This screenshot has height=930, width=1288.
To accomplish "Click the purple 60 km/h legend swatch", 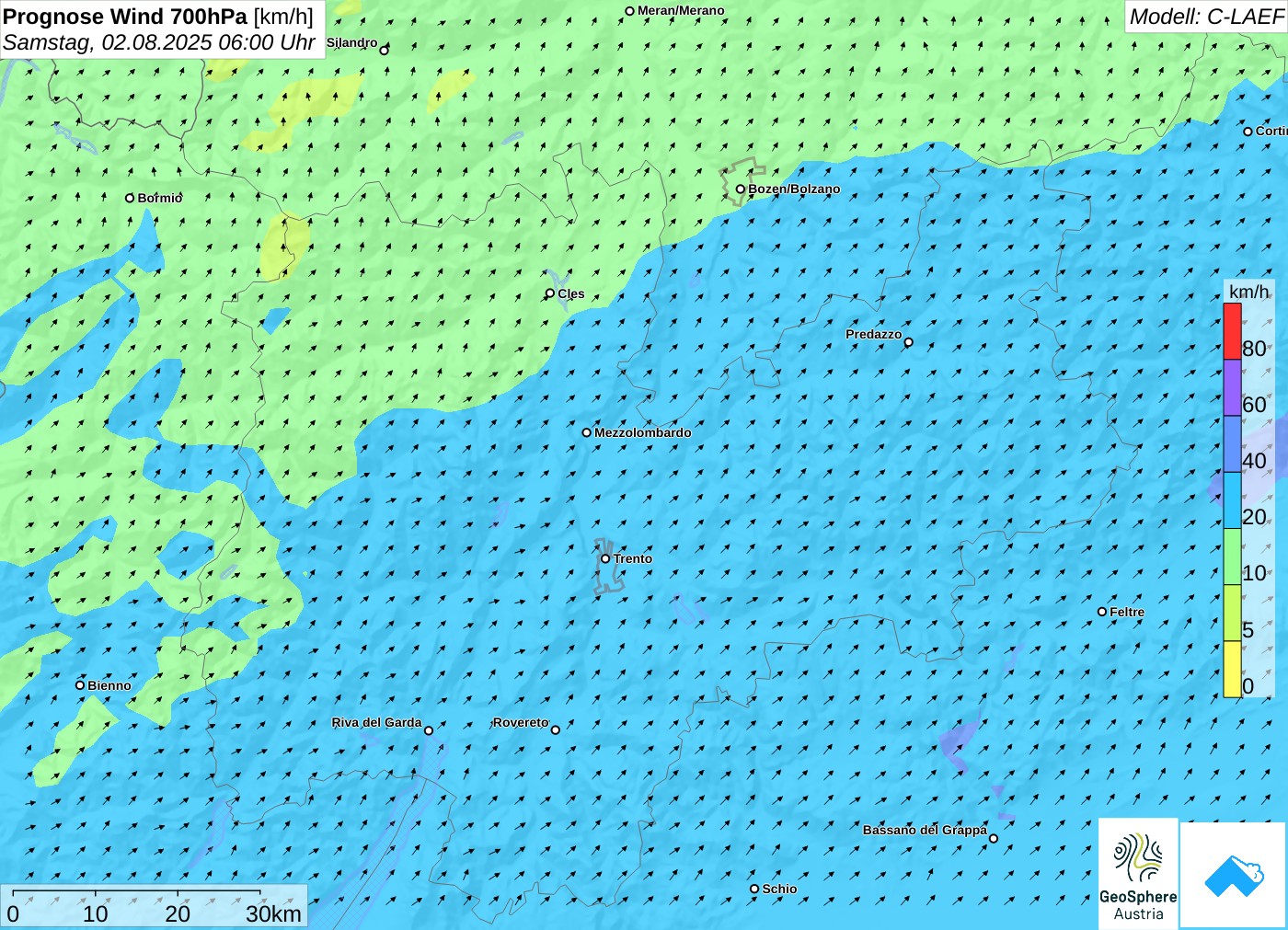I will click(1232, 387).
